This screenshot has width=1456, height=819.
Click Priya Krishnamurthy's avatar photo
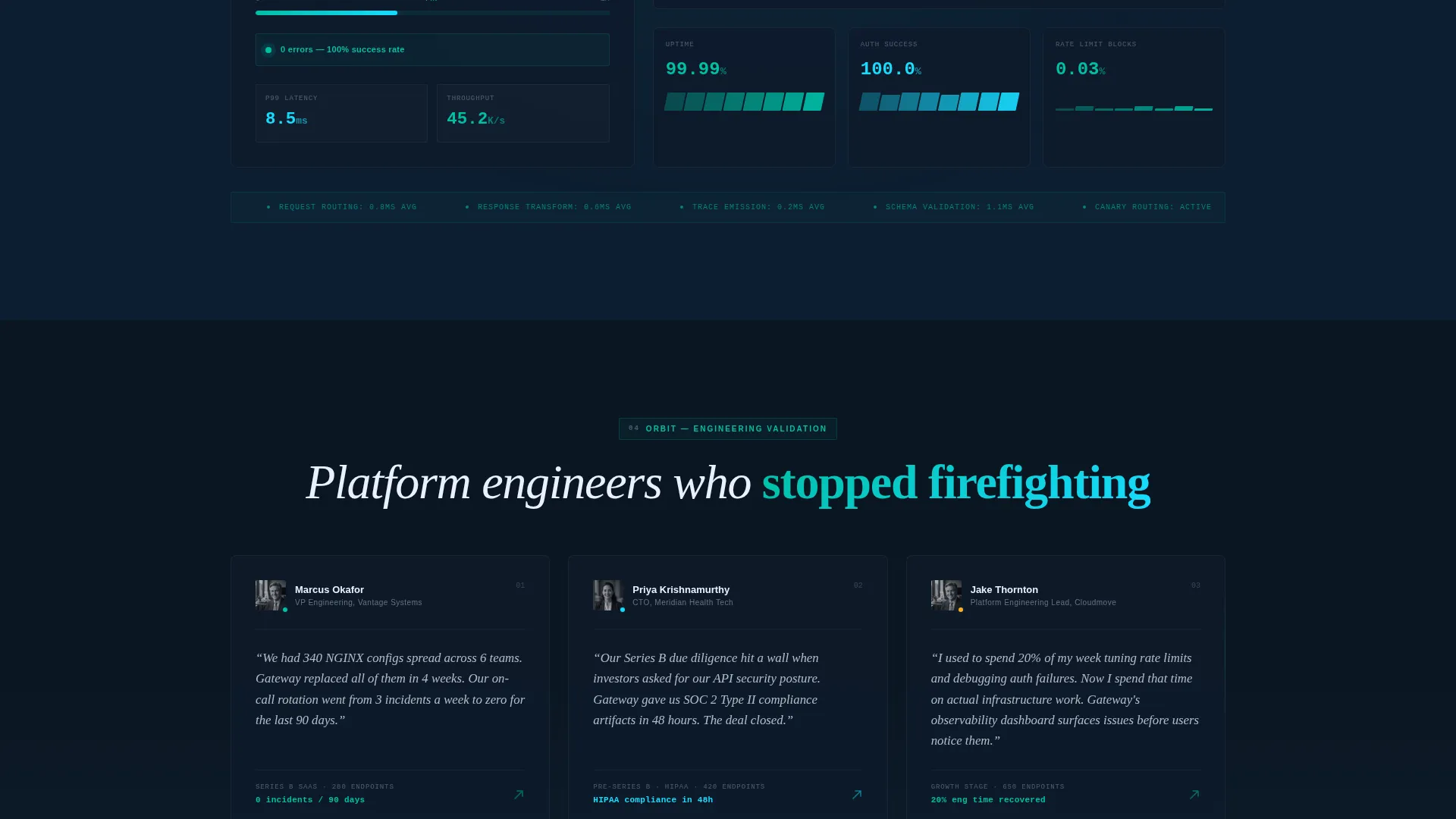[608, 595]
